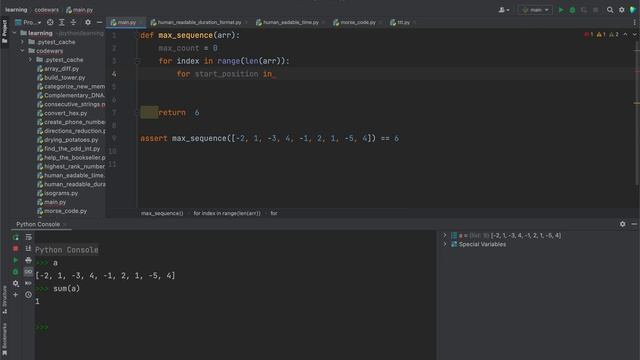The height and width of the screenshot is (360, 640).
Task: Open the JetBrains Toolbox shield icon
Action: pyautogui.click(x=633, y=10)
